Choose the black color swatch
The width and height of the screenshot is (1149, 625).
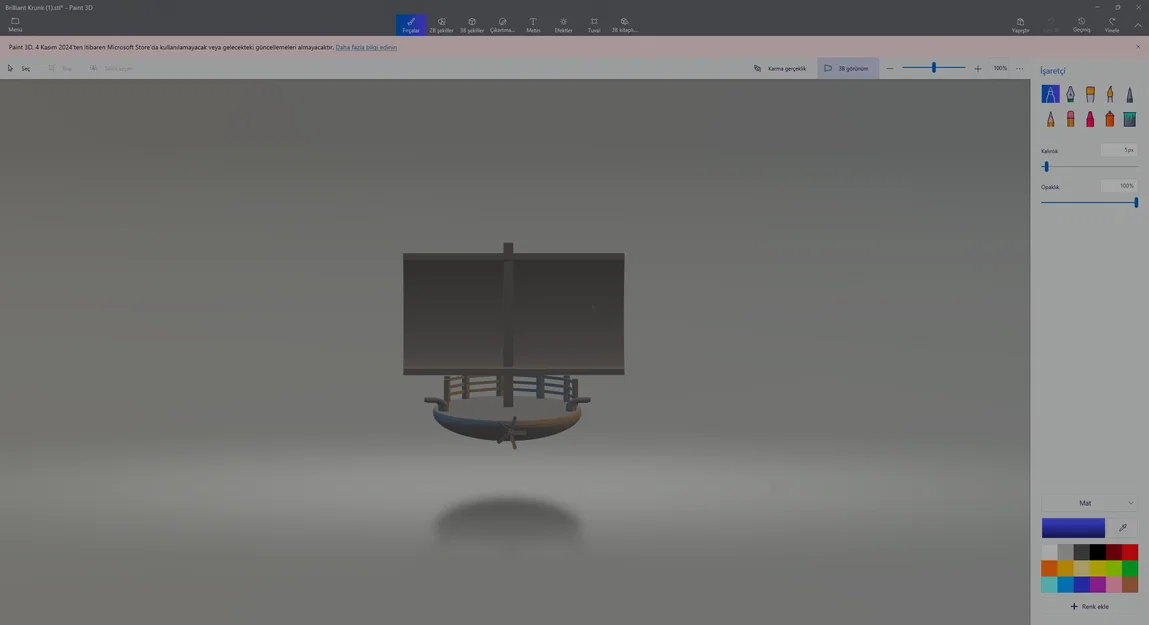point(1097,552)
